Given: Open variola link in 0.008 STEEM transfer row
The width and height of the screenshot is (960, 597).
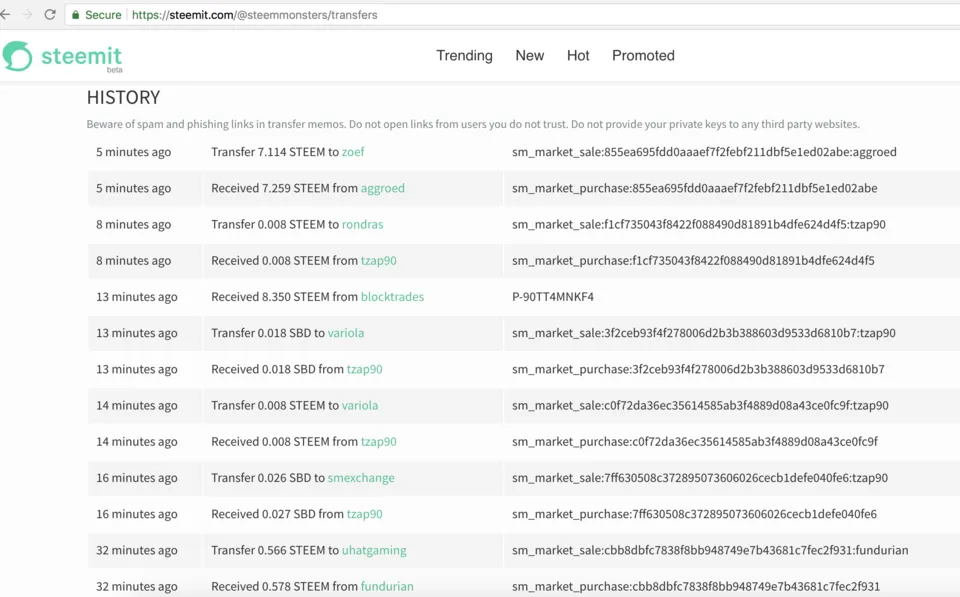Looking at the screenshot, I should click(360, 405).
